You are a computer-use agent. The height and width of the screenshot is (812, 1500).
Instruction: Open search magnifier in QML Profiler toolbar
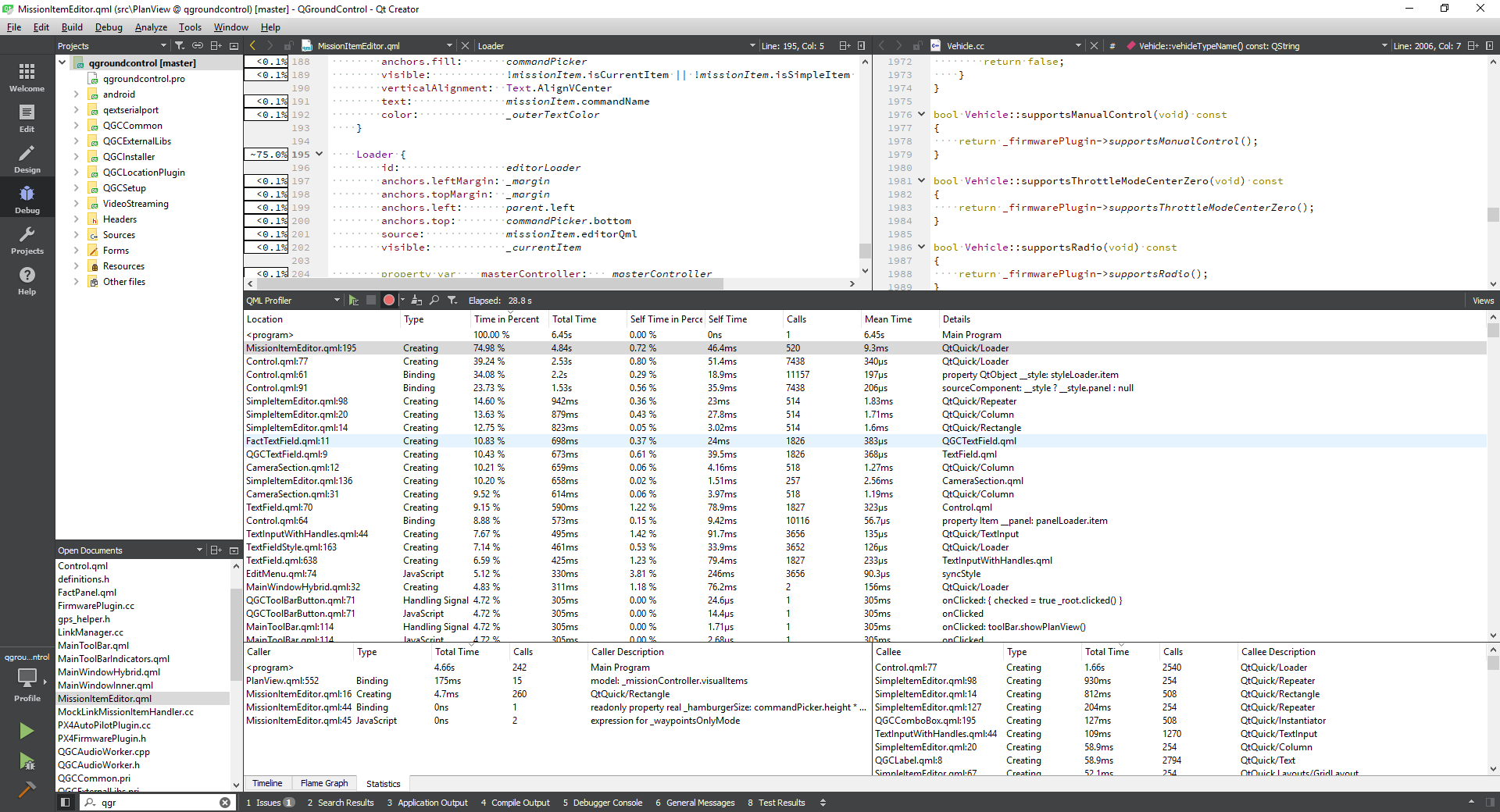(434, 300)
